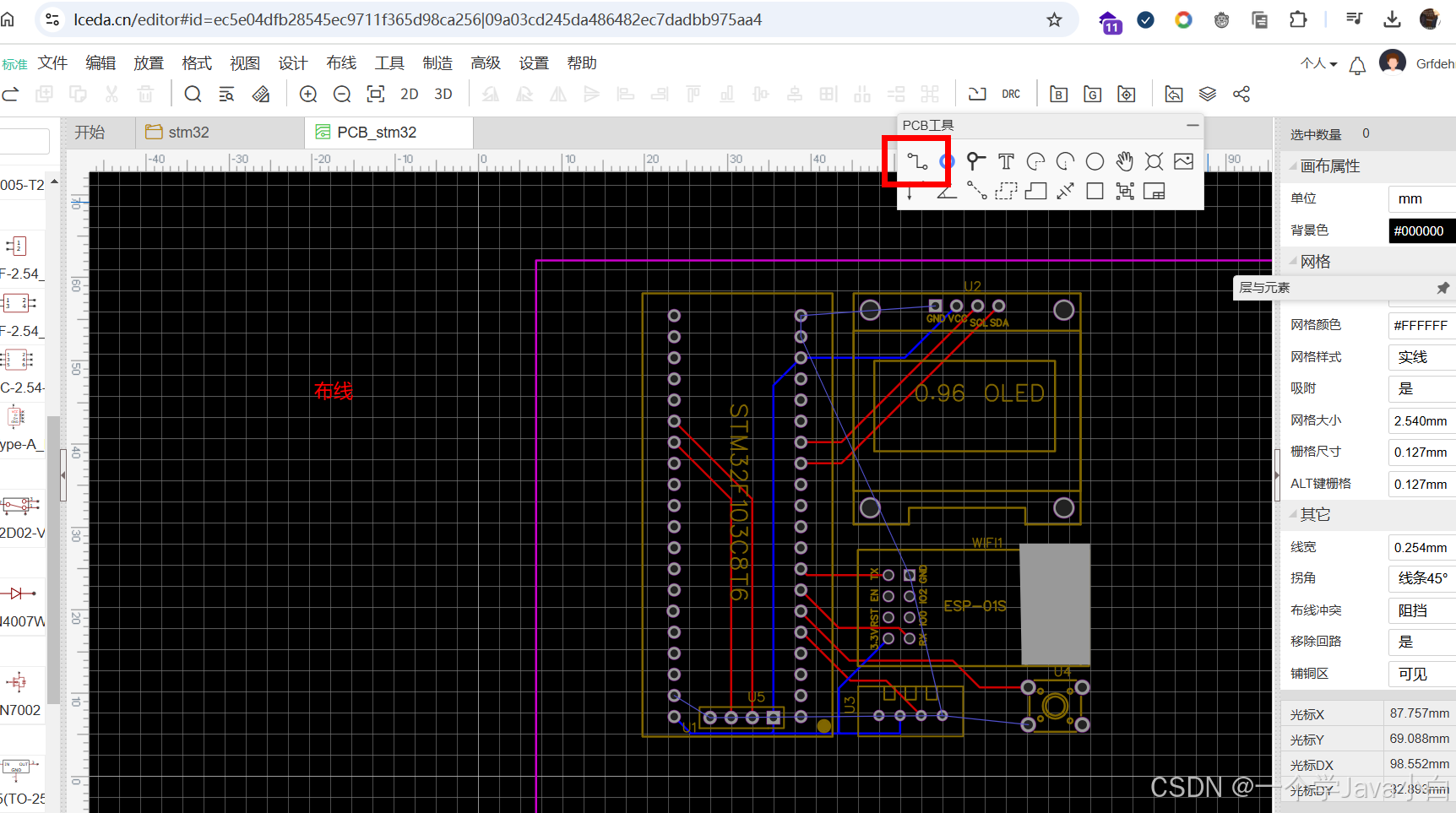Minimize the PCB工具 floating panel
The image size is (1456, 813).
pos(1193,125)
